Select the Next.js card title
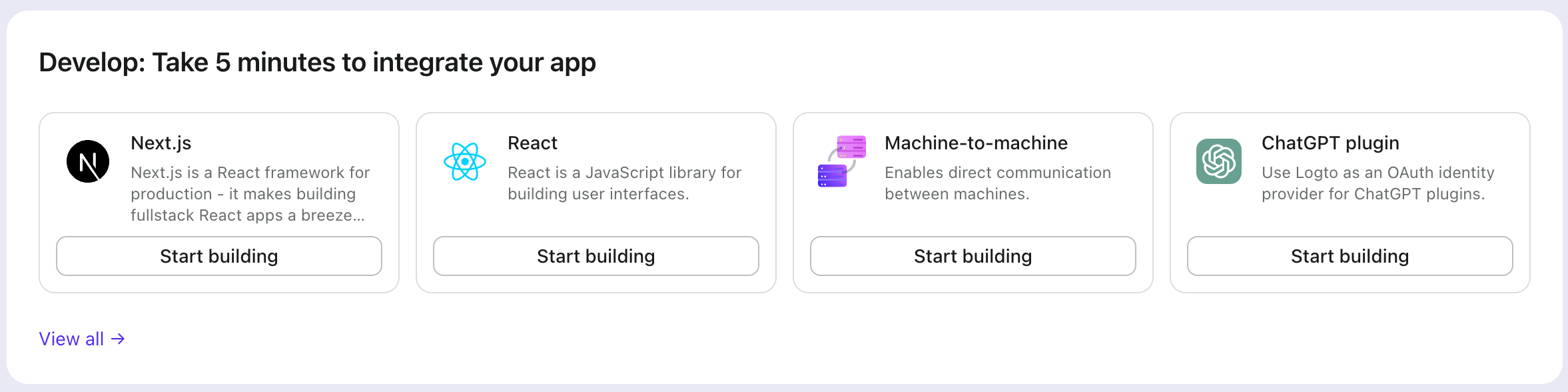The image size is (1568, 392). (161, 143)
